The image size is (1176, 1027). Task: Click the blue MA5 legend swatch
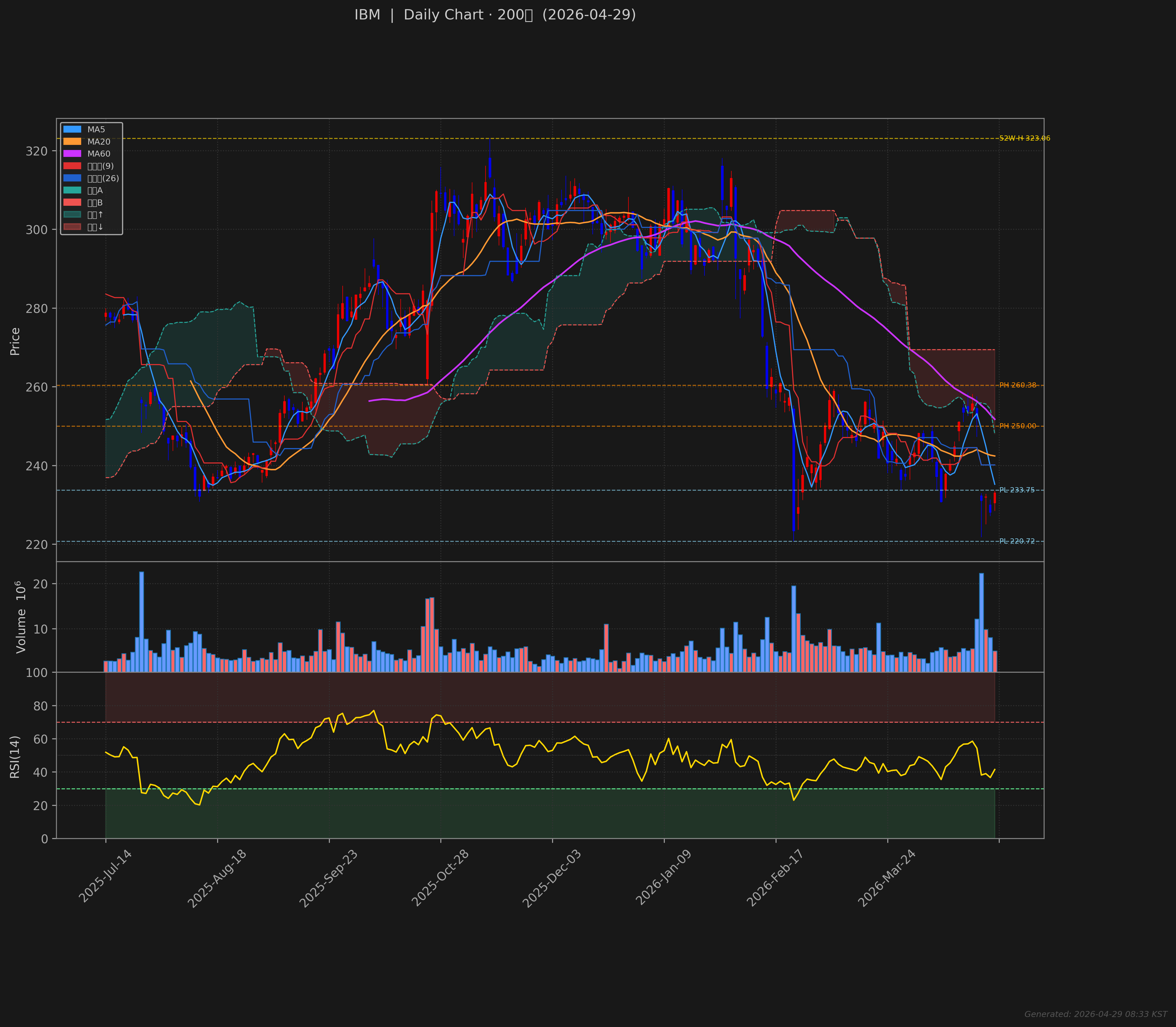[x=72, y=129]
